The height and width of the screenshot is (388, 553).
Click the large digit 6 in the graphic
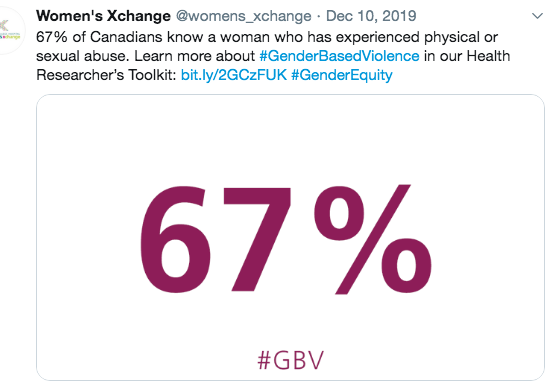(174, 240)
